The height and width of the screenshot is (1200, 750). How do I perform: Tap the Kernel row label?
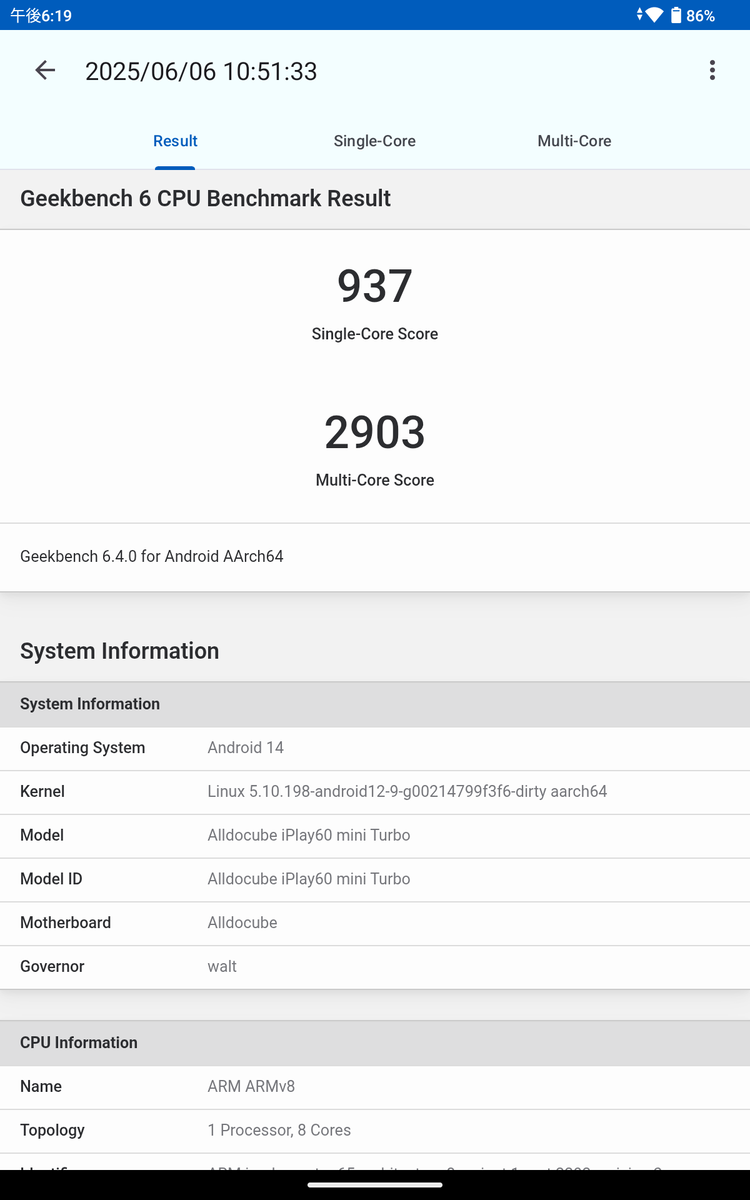click(x=42, y=791)
